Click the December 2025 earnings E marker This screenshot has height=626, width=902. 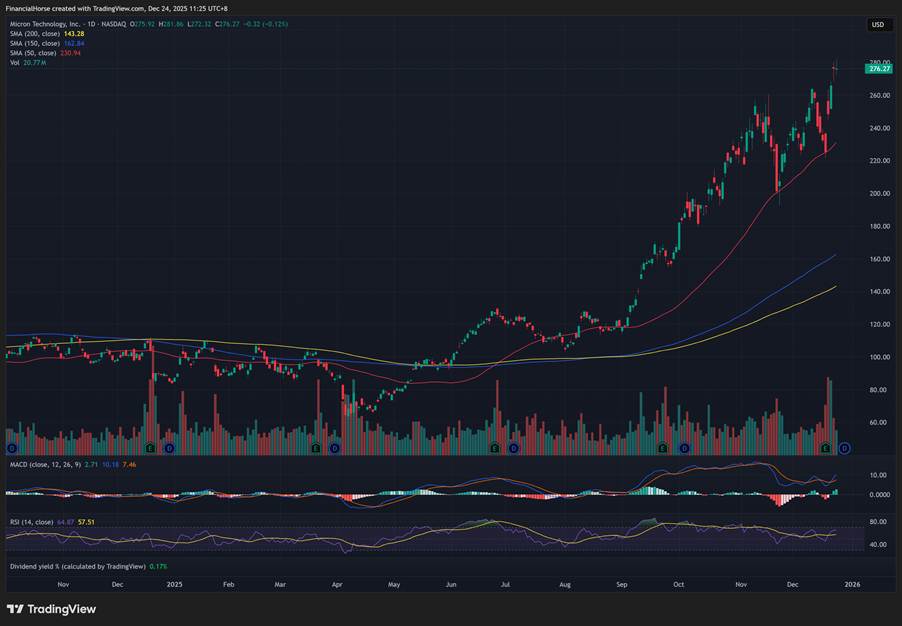[x=825, y=448]
